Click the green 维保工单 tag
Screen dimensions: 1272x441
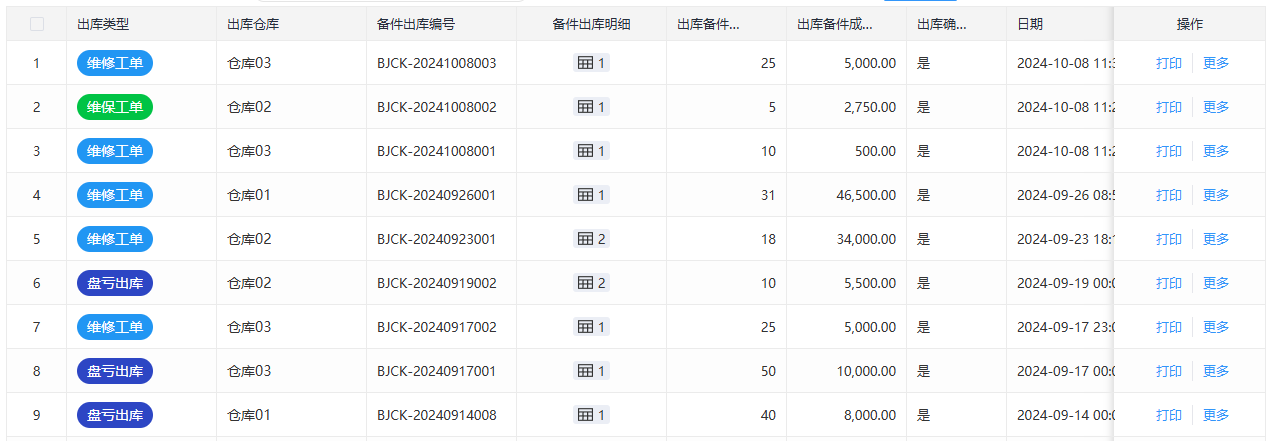tap(115, 107)
